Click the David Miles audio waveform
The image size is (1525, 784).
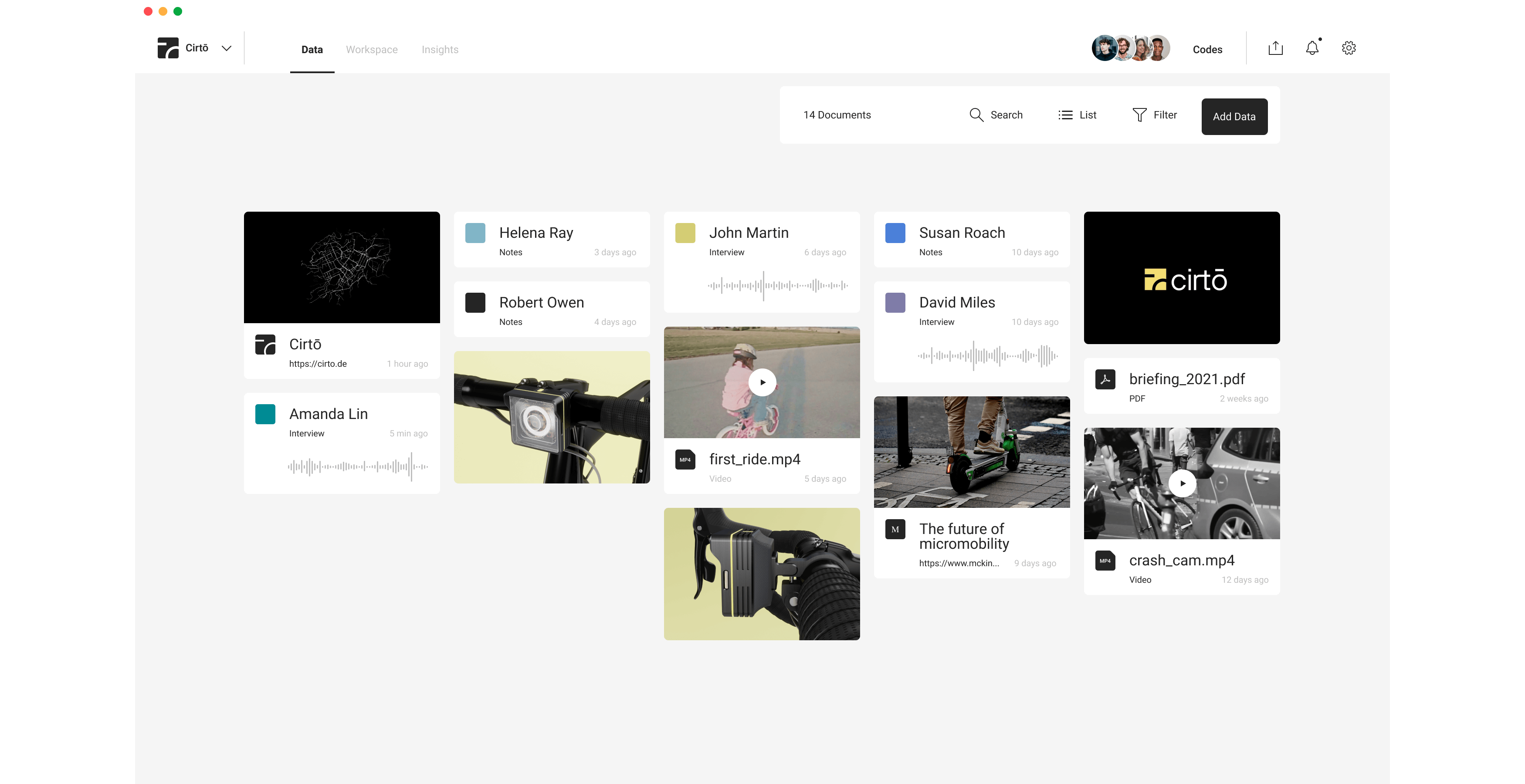click(x=987, y=355)
